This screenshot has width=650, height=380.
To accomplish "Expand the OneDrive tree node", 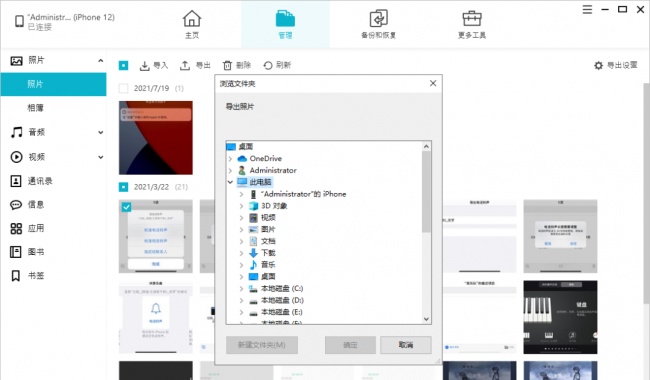I will click(230, 159).
